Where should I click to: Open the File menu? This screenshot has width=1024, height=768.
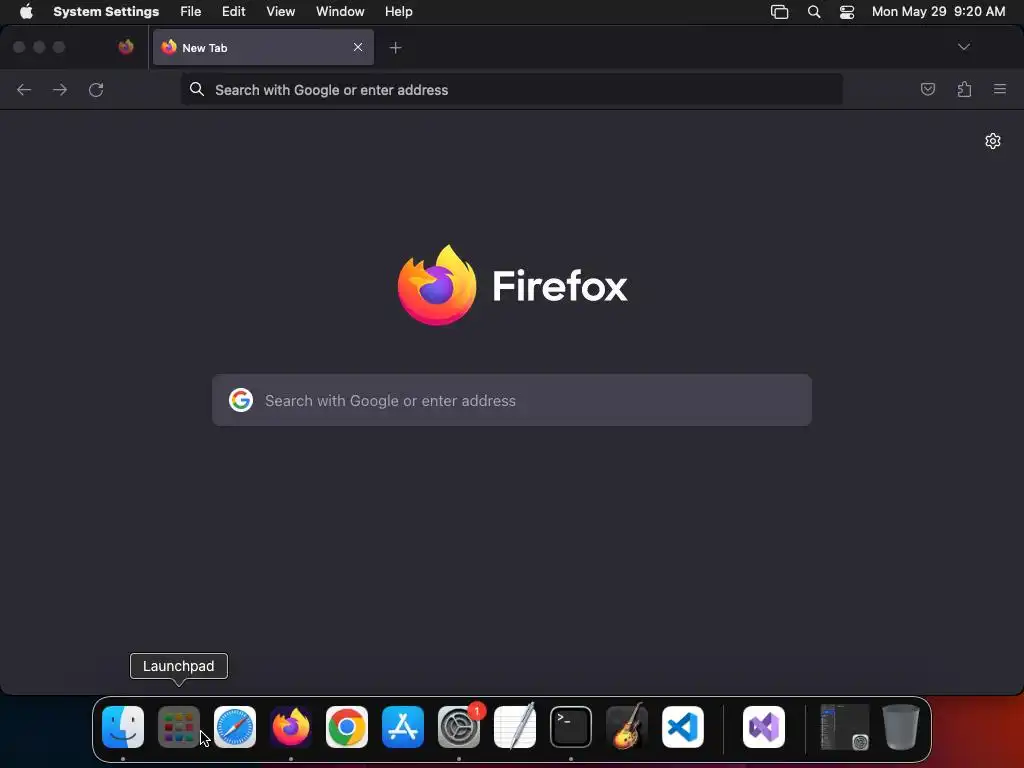pyautogui.click(x=191, y=11)
